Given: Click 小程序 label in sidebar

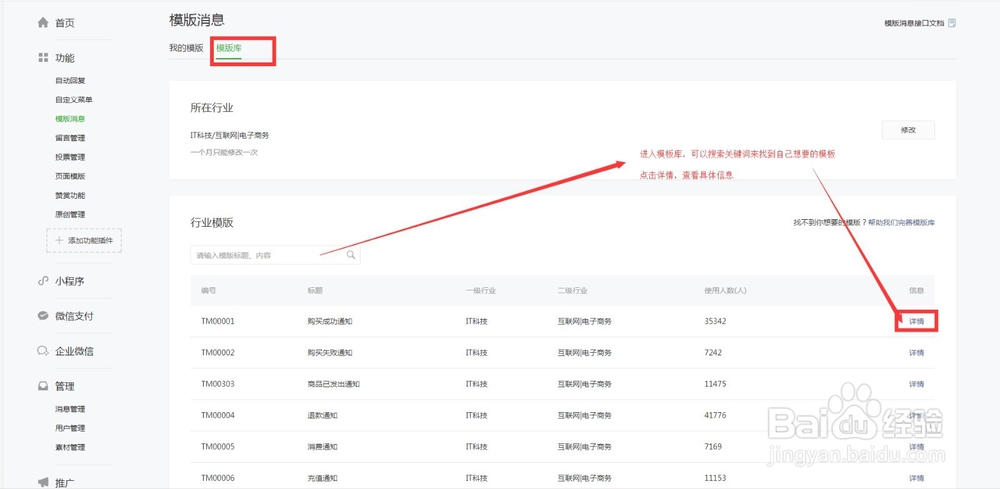Looking at the screenshot, I should 70,281.
